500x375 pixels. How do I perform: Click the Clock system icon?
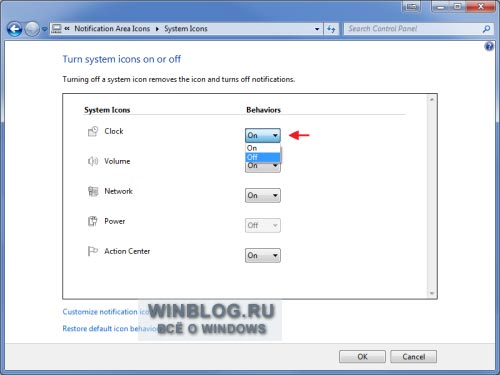(x=93, y=131)
